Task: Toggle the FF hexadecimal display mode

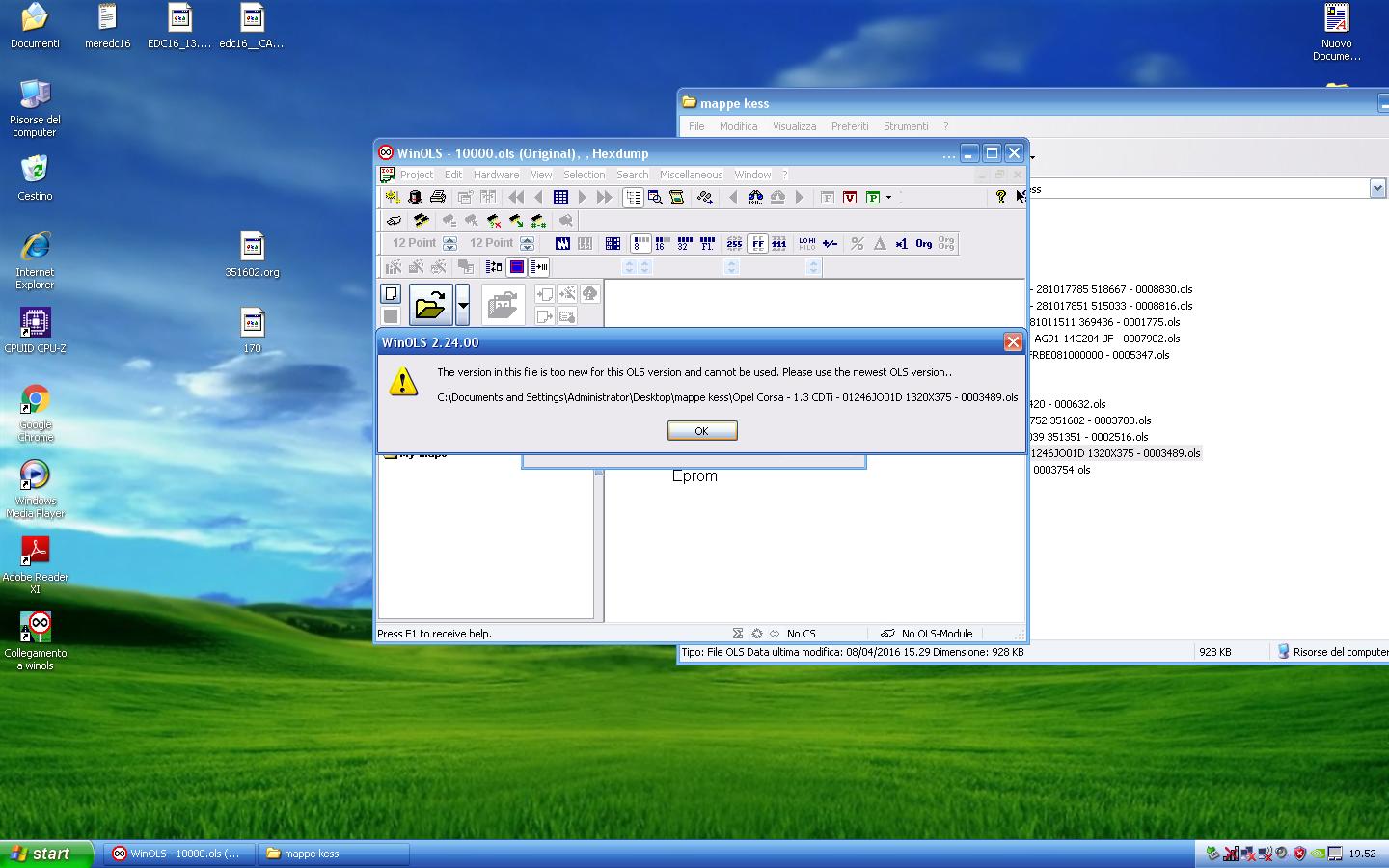Action: pyautogui.click(x=757, y=244)
